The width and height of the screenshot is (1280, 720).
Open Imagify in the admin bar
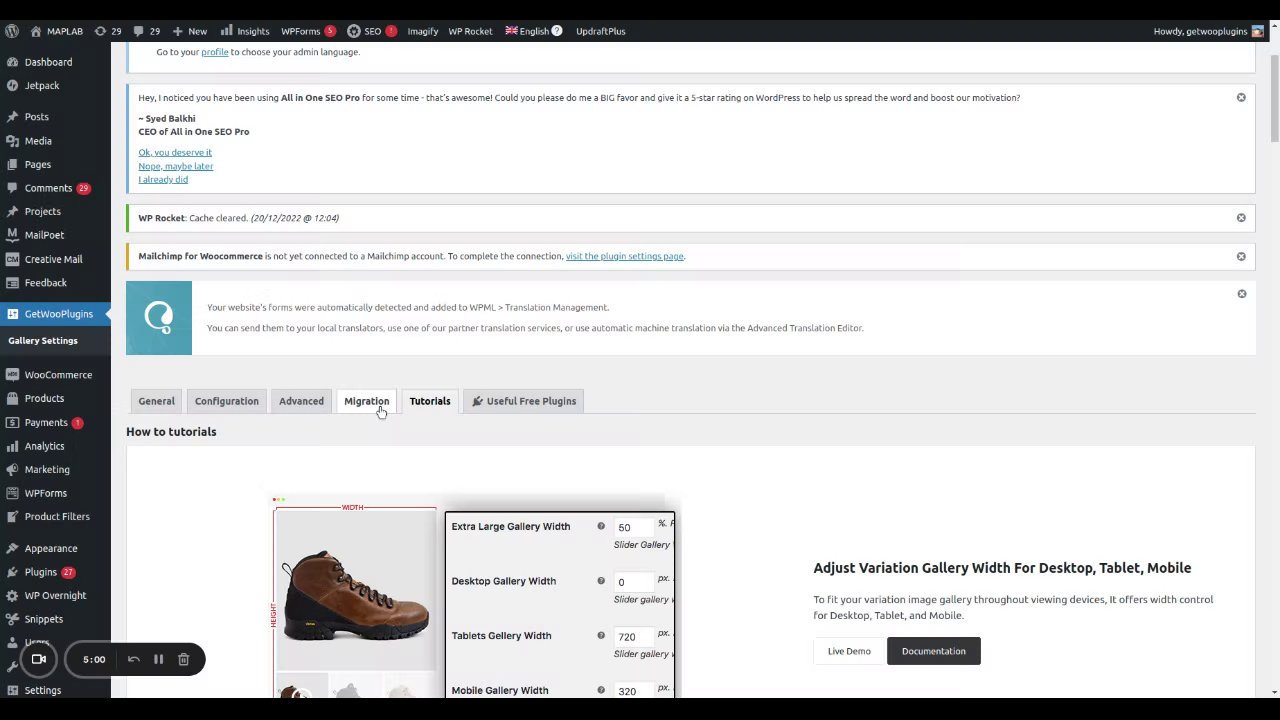pyautogui.click(x=423, y=31)
